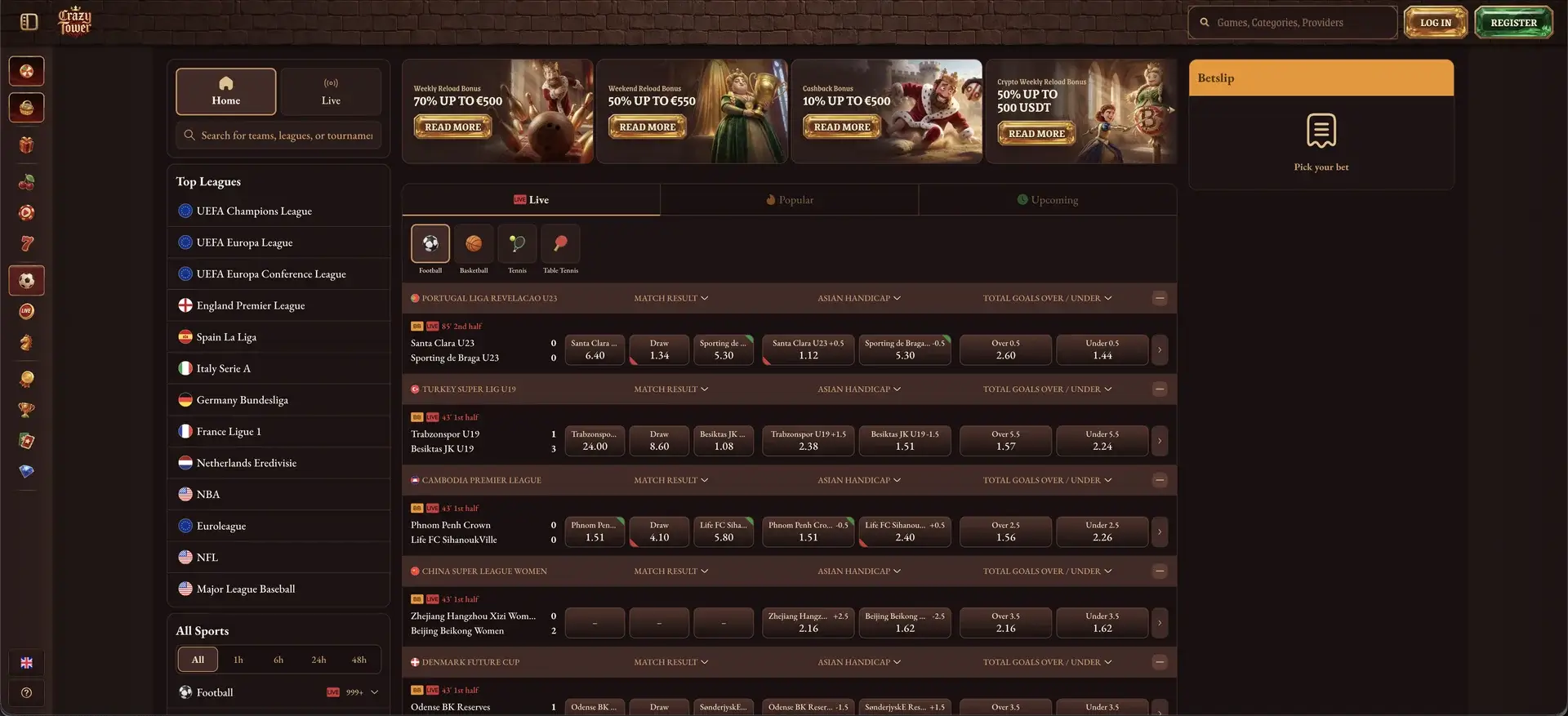
Task: Select the Live sportsbook tab in sidebar
Action: click(x=331, y=91)
